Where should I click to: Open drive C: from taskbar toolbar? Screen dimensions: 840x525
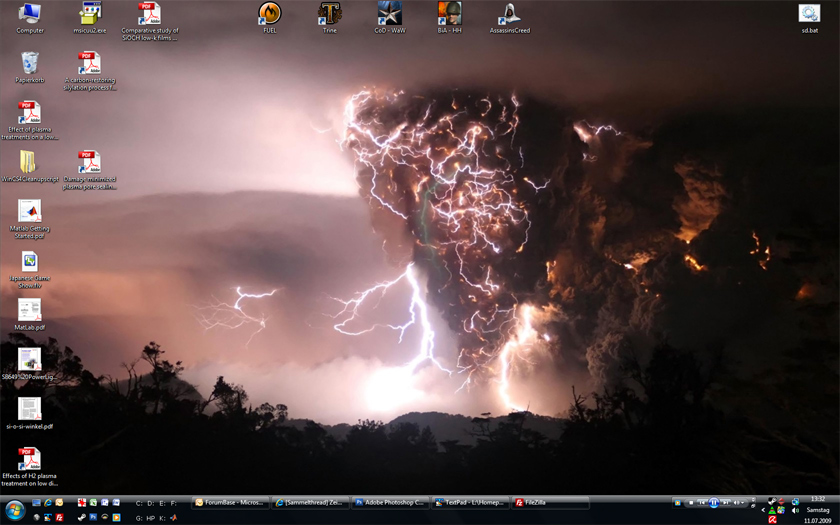coord(139,503)
